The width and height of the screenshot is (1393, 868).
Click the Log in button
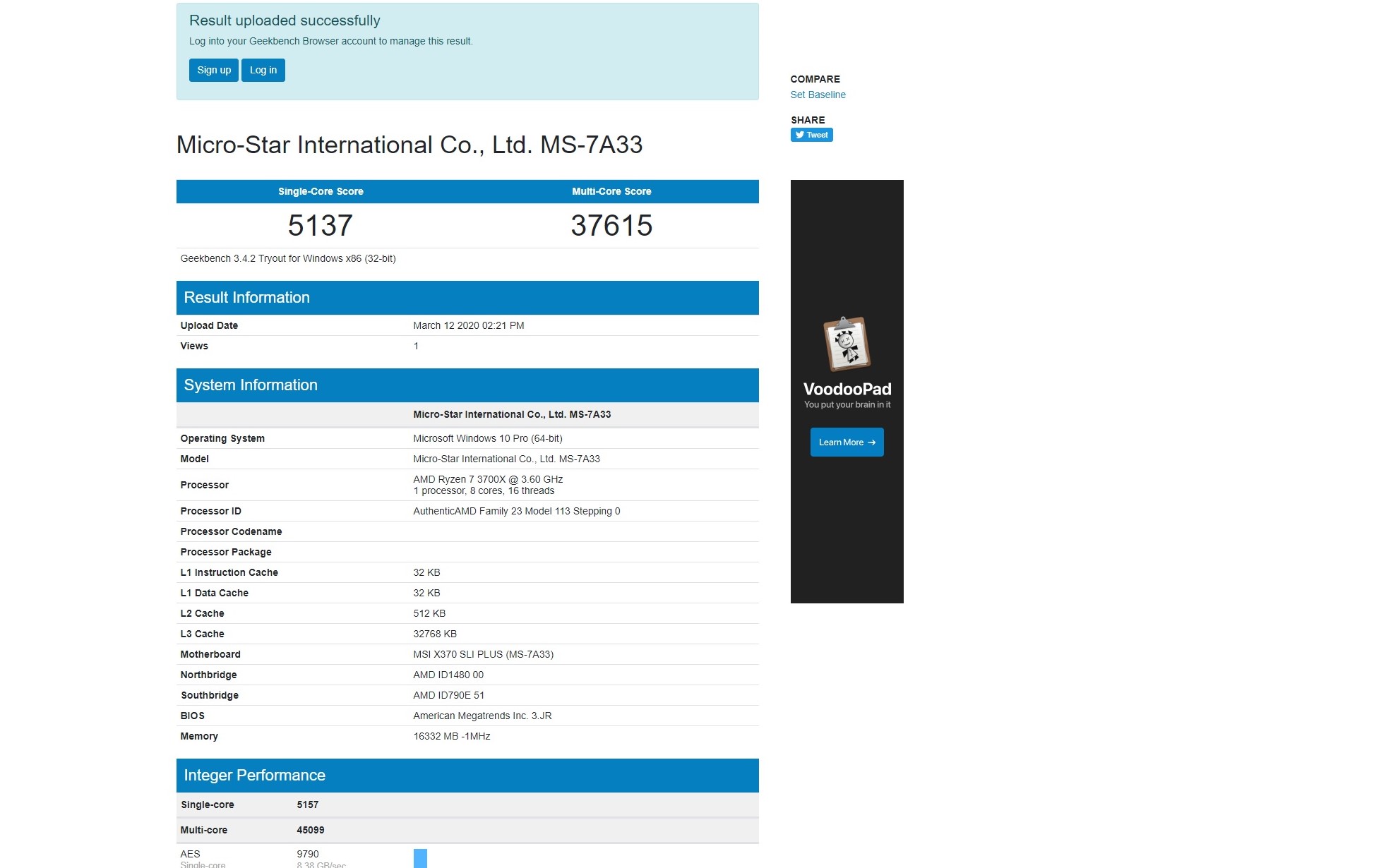[x=263, y=70]
